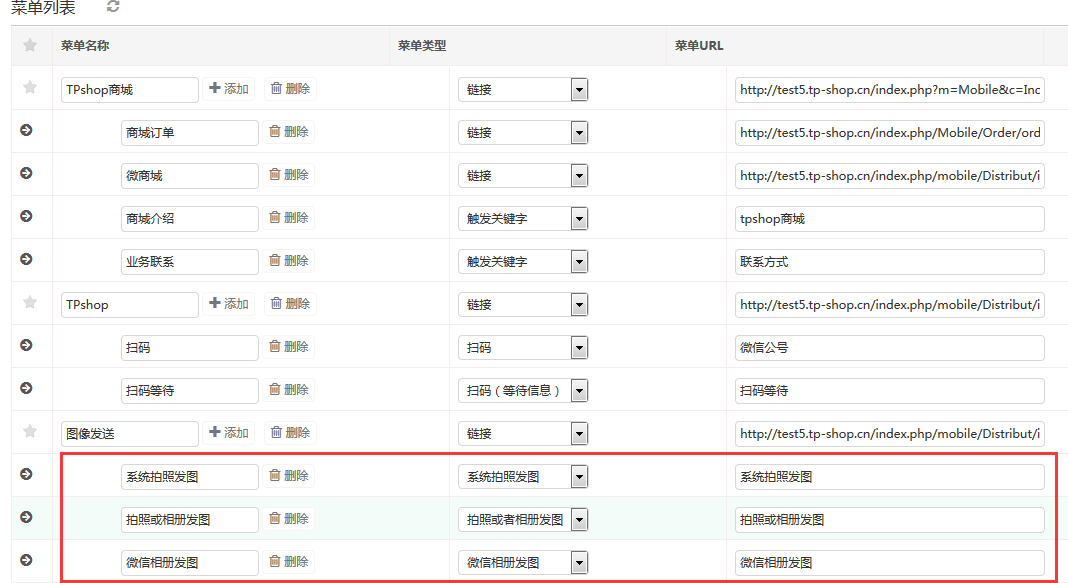
Task: Click the arrow icon beside 微信相册发图 row
Action: point(27,561)
